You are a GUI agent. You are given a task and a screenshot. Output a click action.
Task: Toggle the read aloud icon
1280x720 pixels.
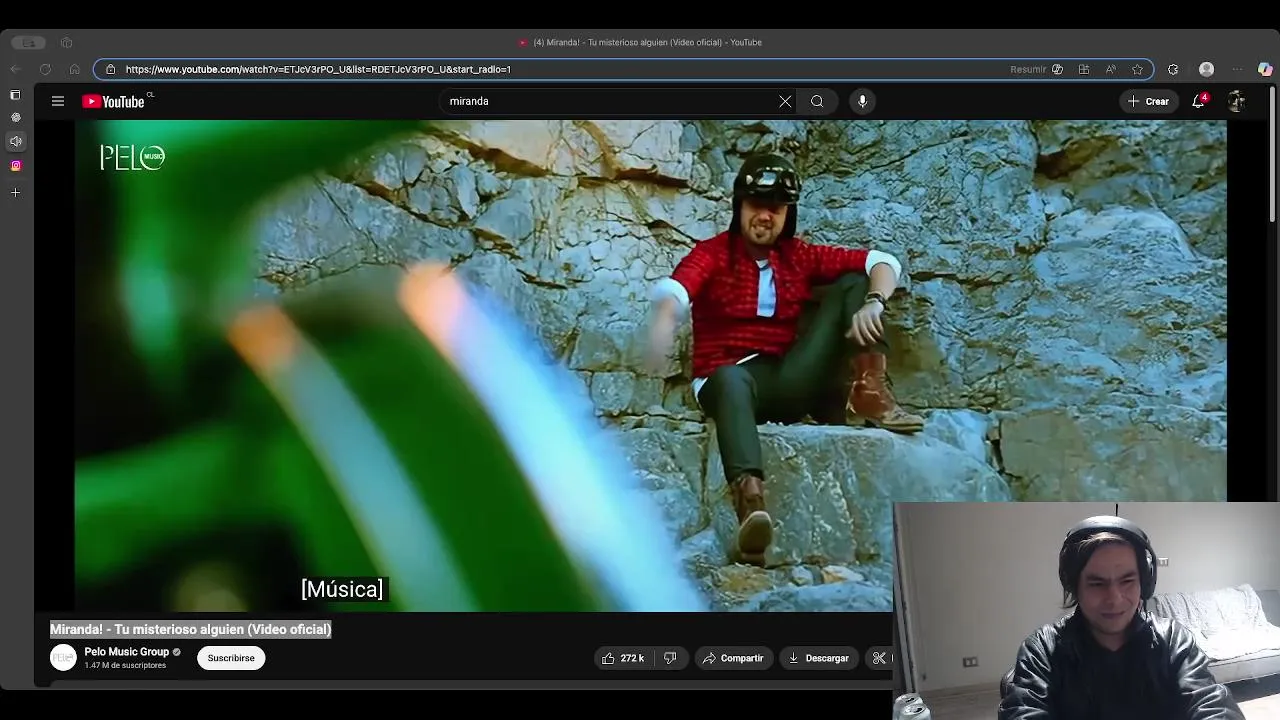point(1111,69)
